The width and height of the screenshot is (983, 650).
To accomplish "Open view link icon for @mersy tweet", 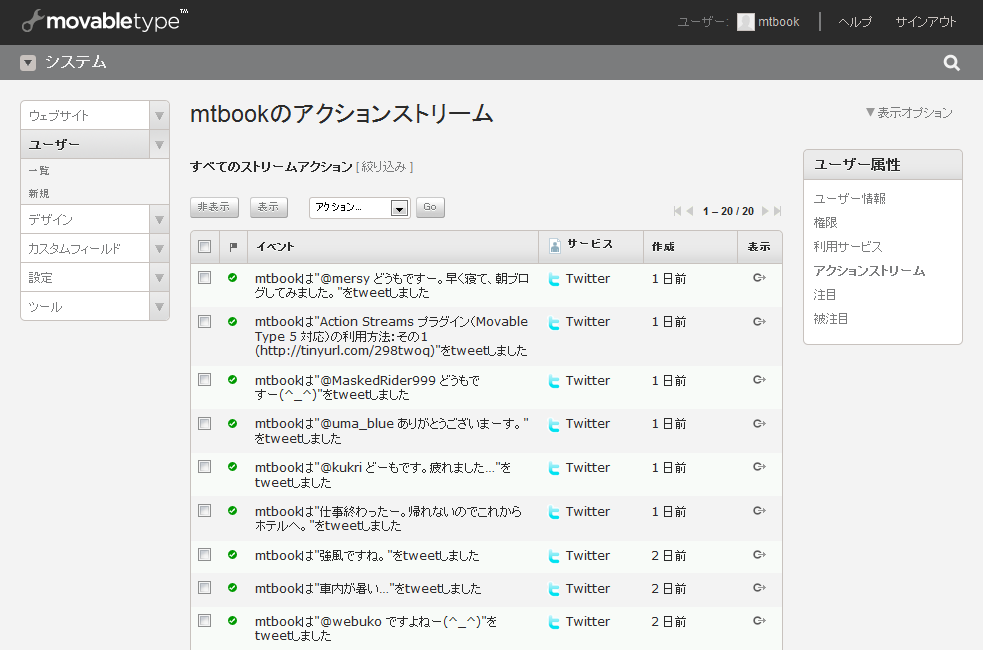I will click(759, 278).
